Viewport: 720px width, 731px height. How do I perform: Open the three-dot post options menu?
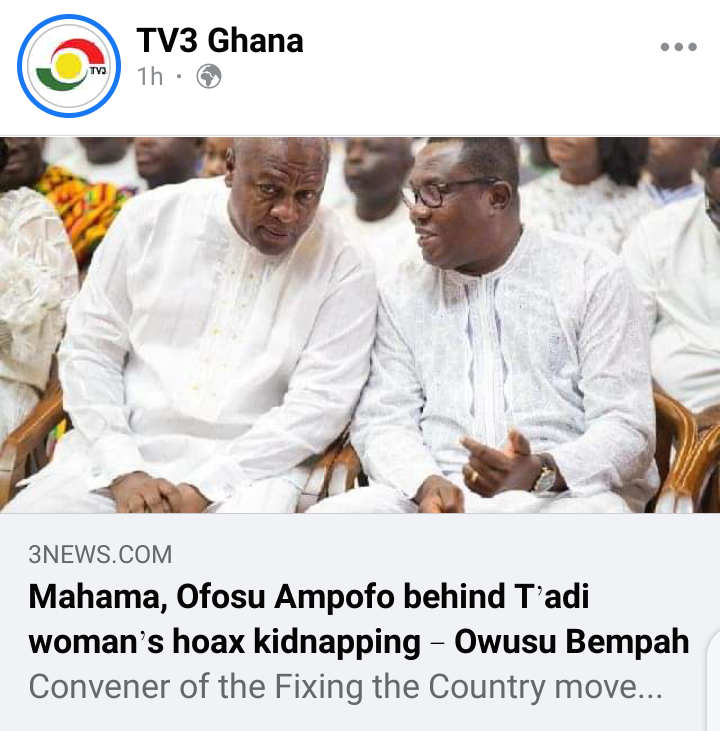pos(678,47)
